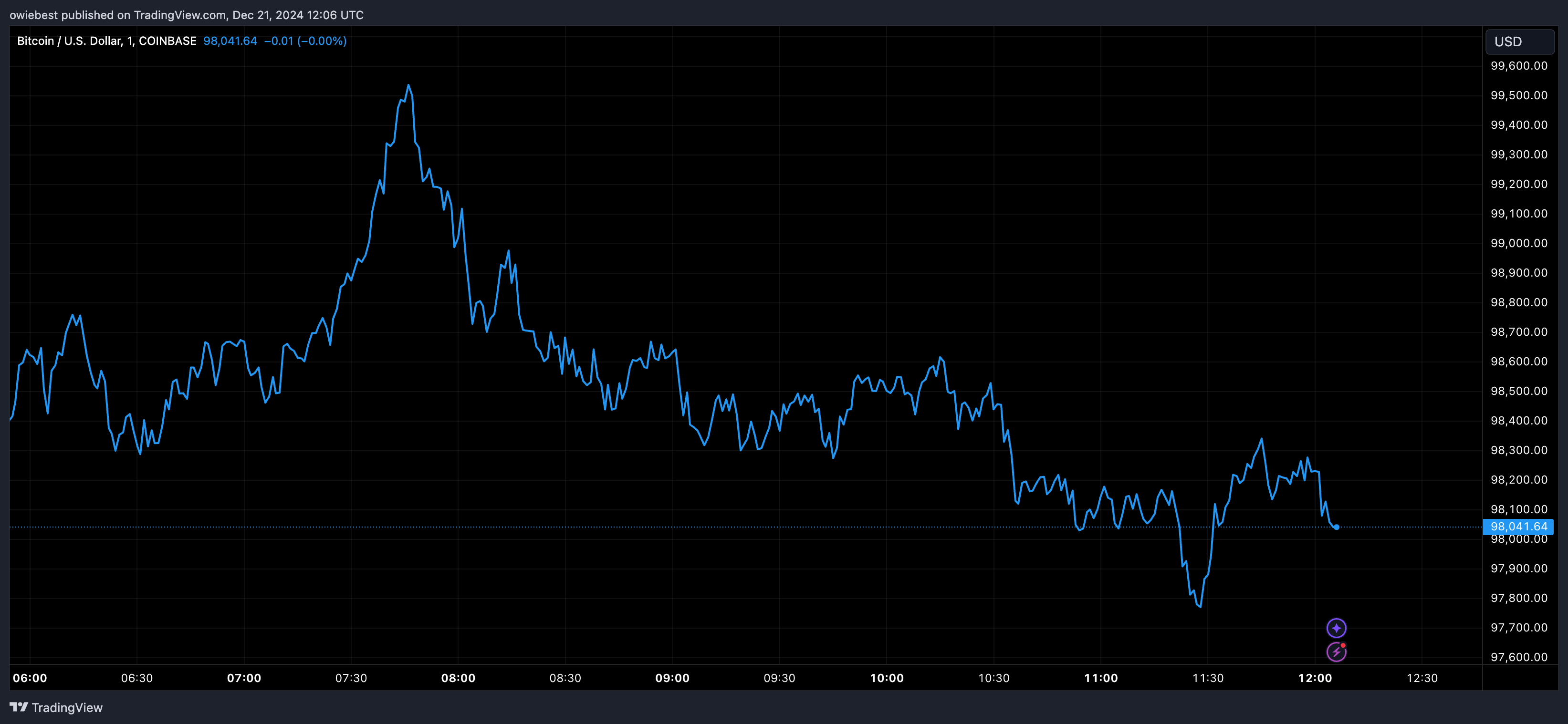Image resolution: width=1568 pixels, height=724 pixels.
Task: Click the TradingView wordmark text at bottom
Action: (x=67, y=708)
